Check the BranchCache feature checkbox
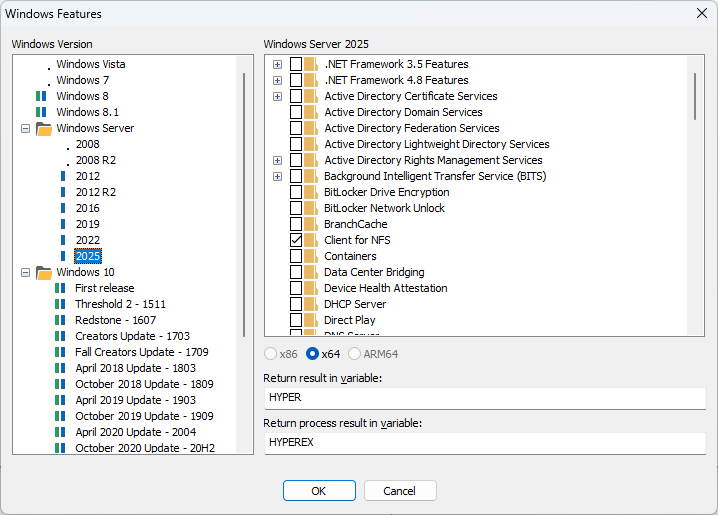 (x=296, y=224)
